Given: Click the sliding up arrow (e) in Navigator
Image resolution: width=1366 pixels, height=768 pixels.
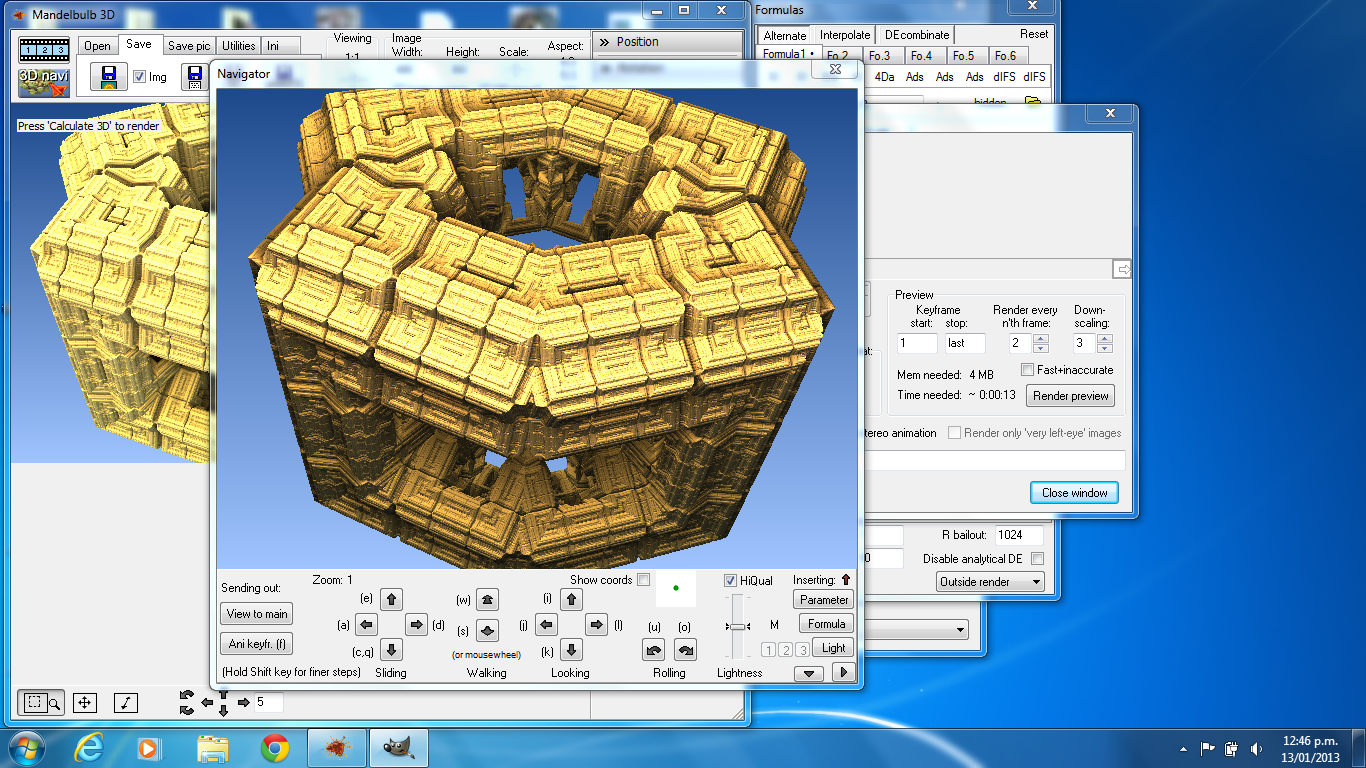Looking at the screenshot, I should tap(391, 600).
